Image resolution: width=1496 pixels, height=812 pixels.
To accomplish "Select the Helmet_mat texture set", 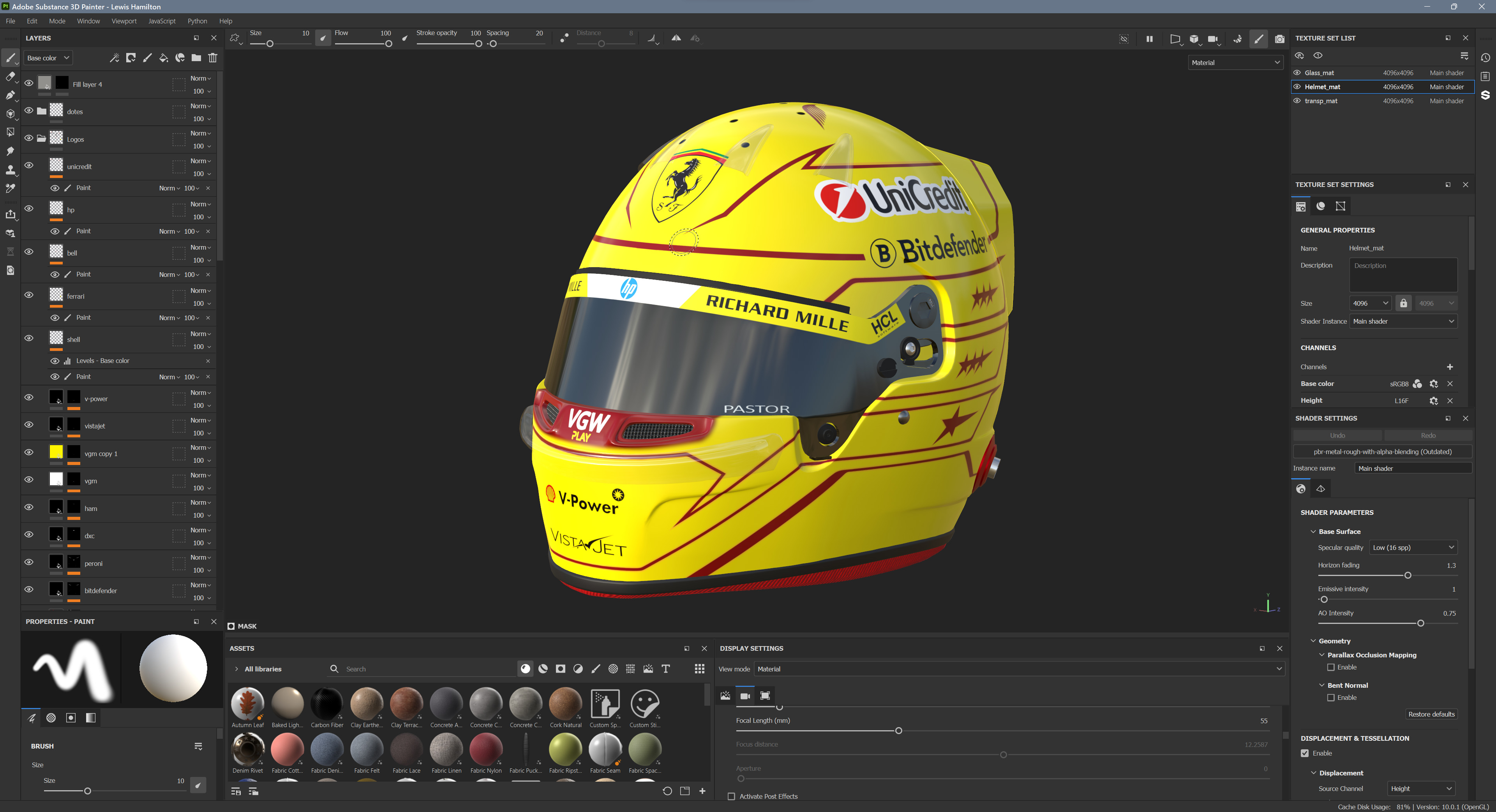I will [1382, 86].
